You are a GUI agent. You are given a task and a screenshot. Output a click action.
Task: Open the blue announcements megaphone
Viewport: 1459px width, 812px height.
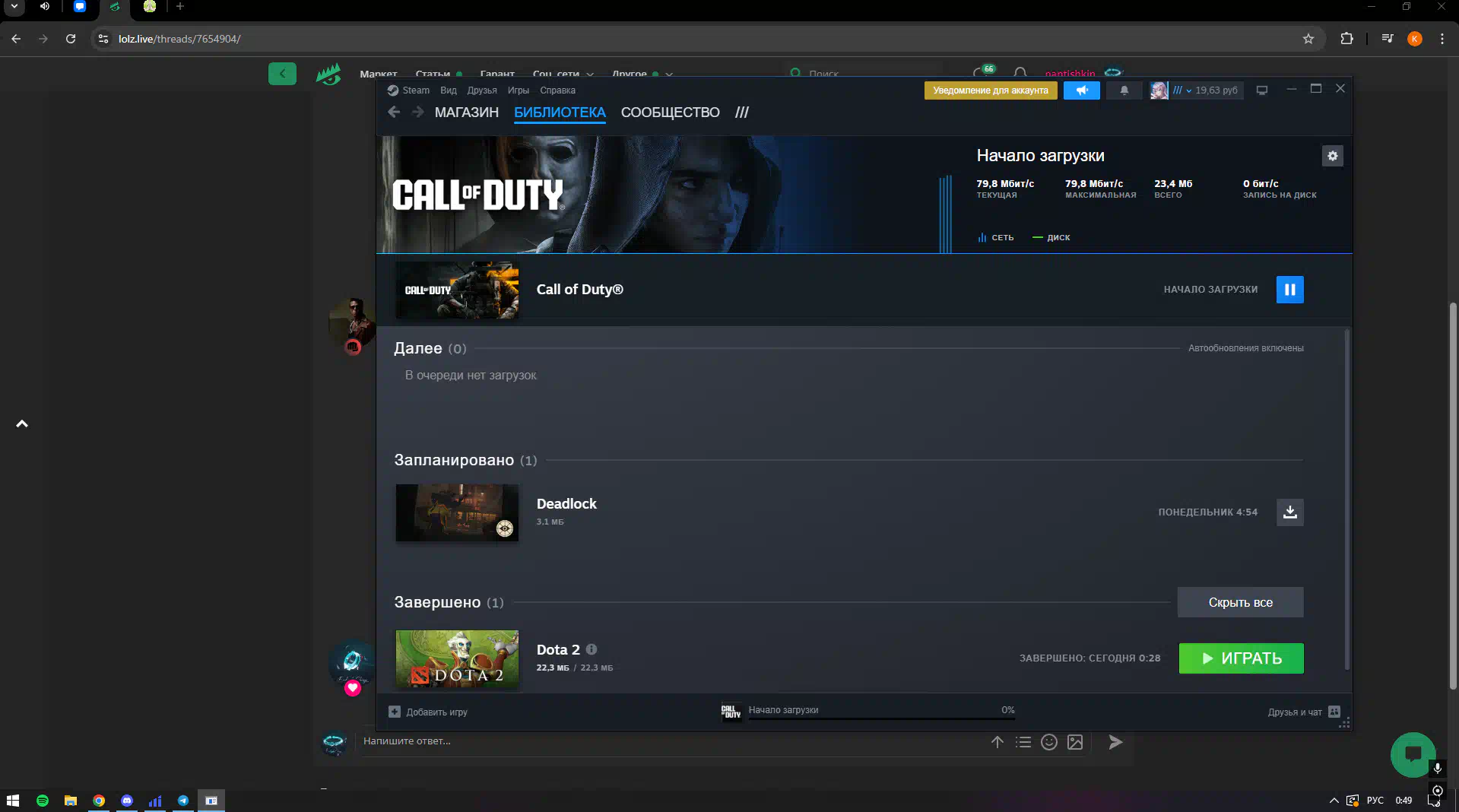pyautogui.click(x=1081, y=90)
